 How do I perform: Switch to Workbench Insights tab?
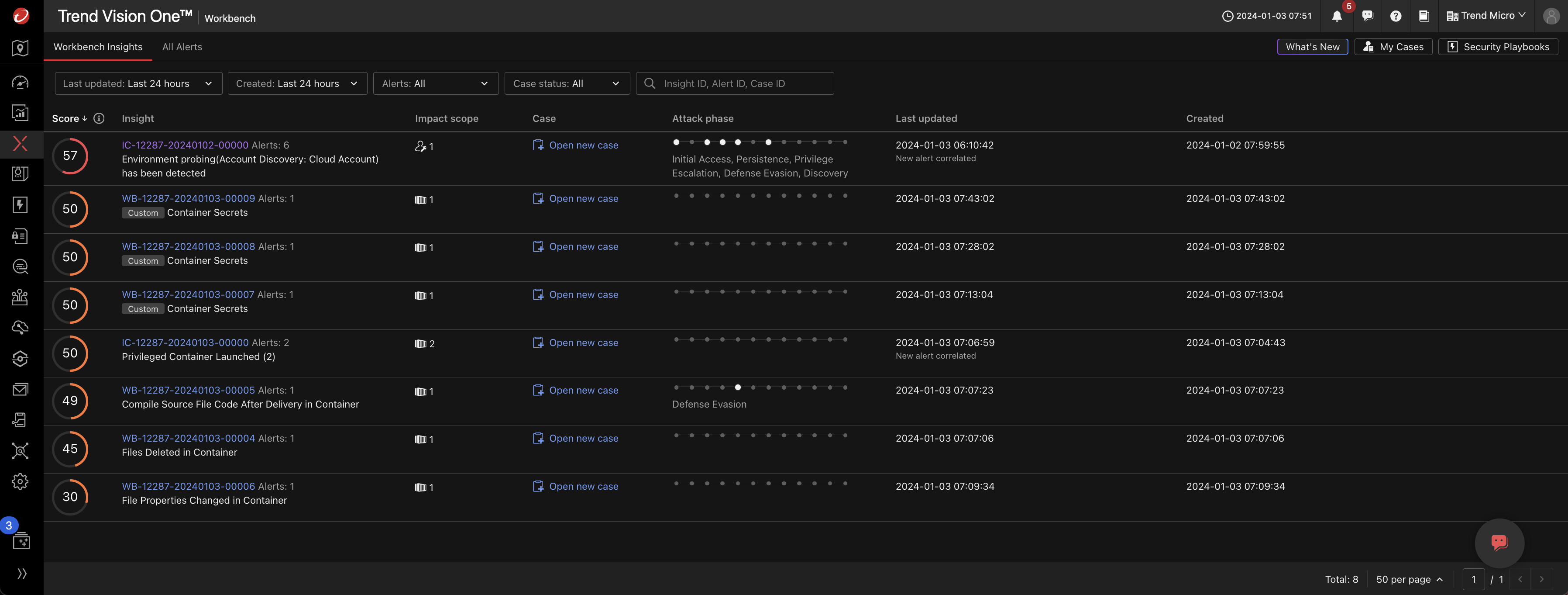pos(98,47)
